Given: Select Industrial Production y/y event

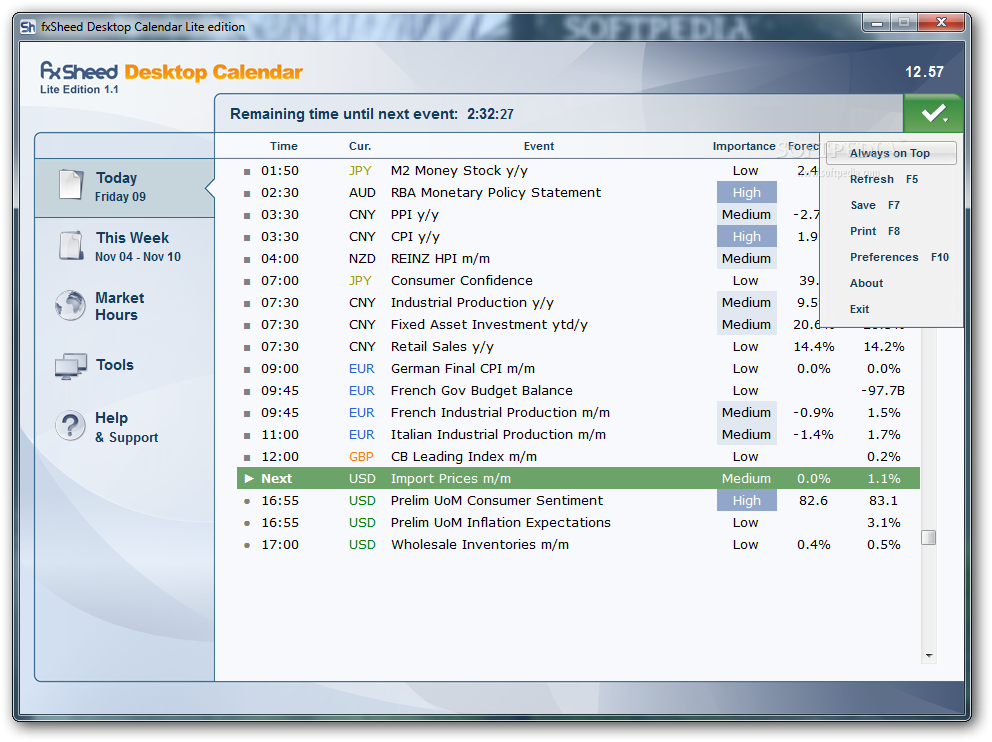Looking at the screenshot, I should click(472, 302).
